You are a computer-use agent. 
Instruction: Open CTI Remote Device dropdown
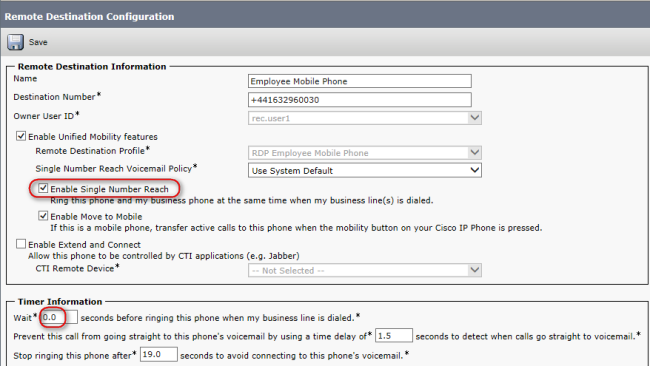pos(365,270)
